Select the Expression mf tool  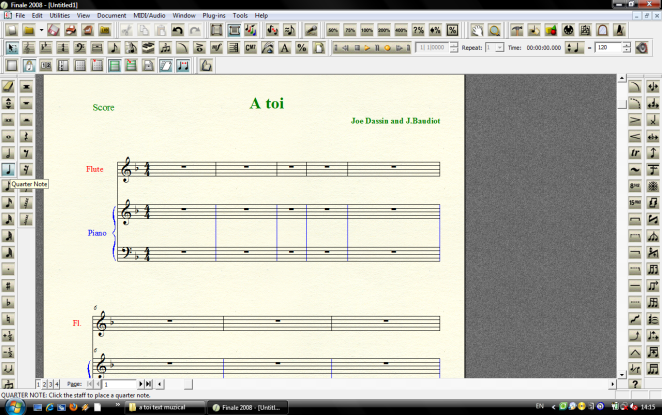[x=216, y=48]
